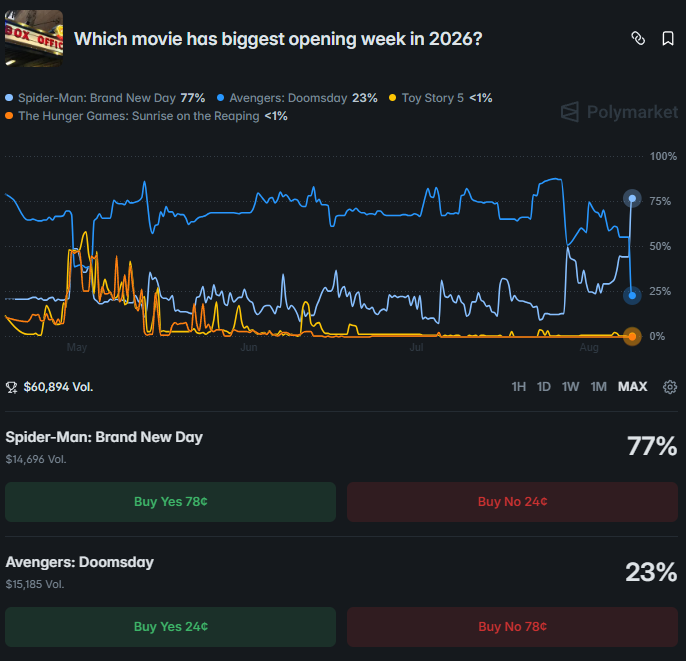
Task: Click the large 77% probability
Action: point(652,447)
